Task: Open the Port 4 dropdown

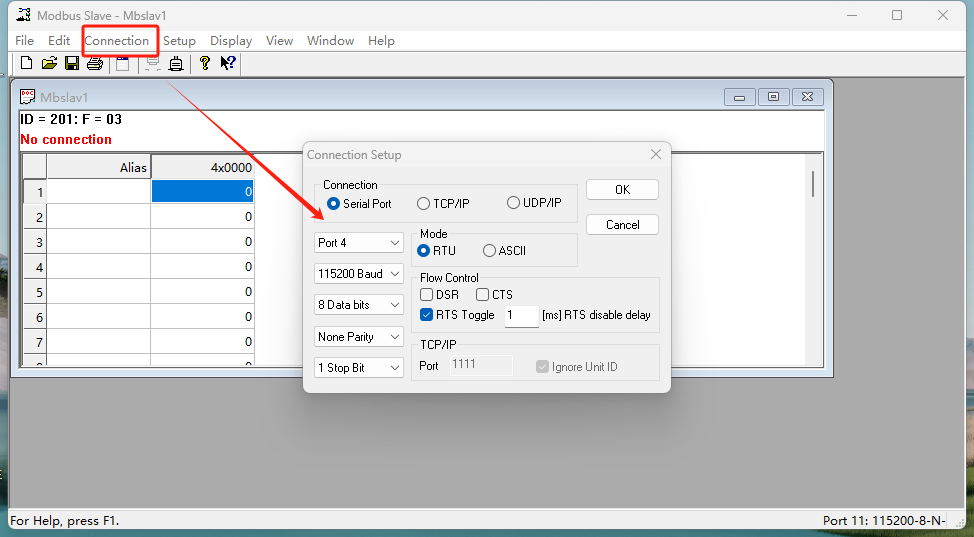Action: click(358, 242)
